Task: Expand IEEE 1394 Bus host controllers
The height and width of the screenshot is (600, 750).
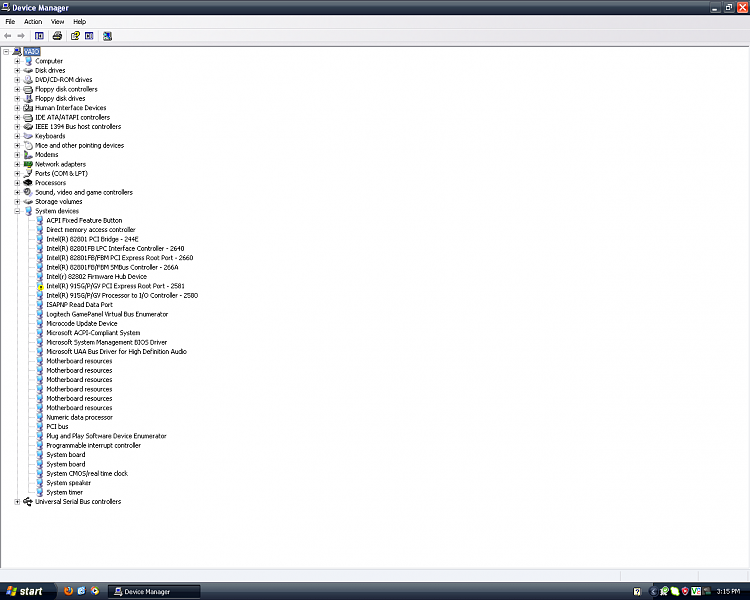Action: (17, 127)
